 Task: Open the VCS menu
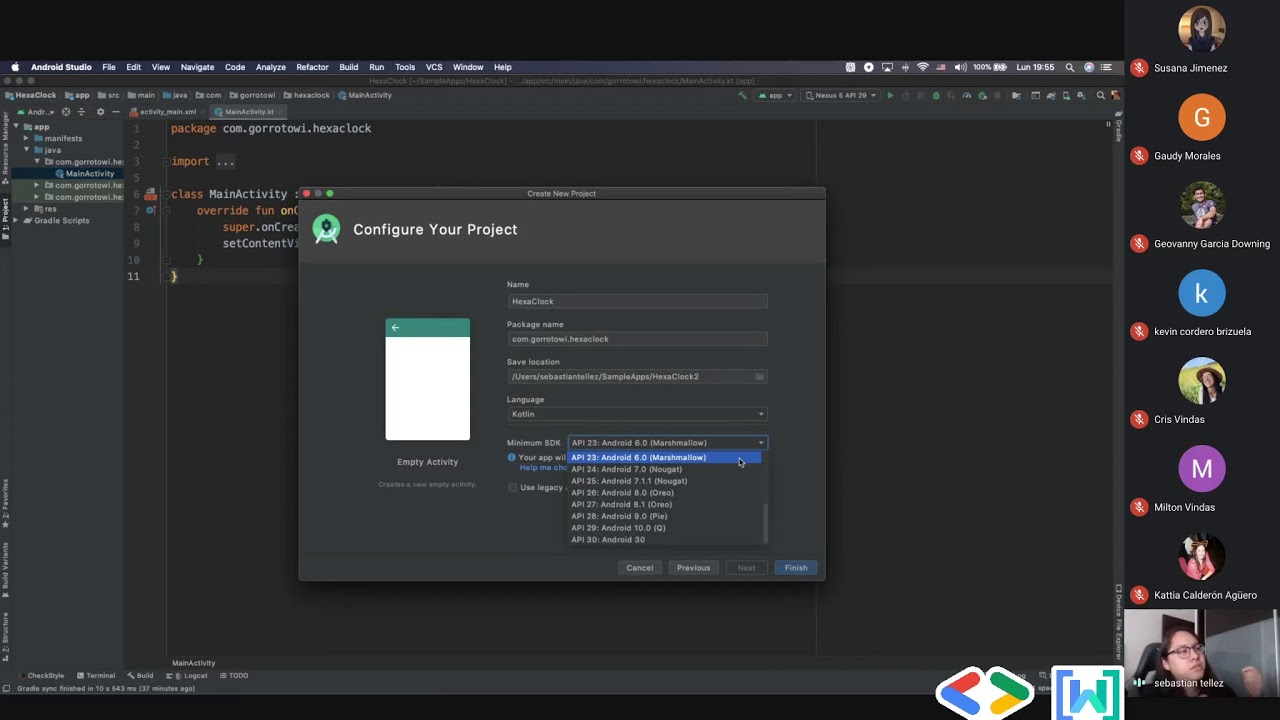(434, 67)
